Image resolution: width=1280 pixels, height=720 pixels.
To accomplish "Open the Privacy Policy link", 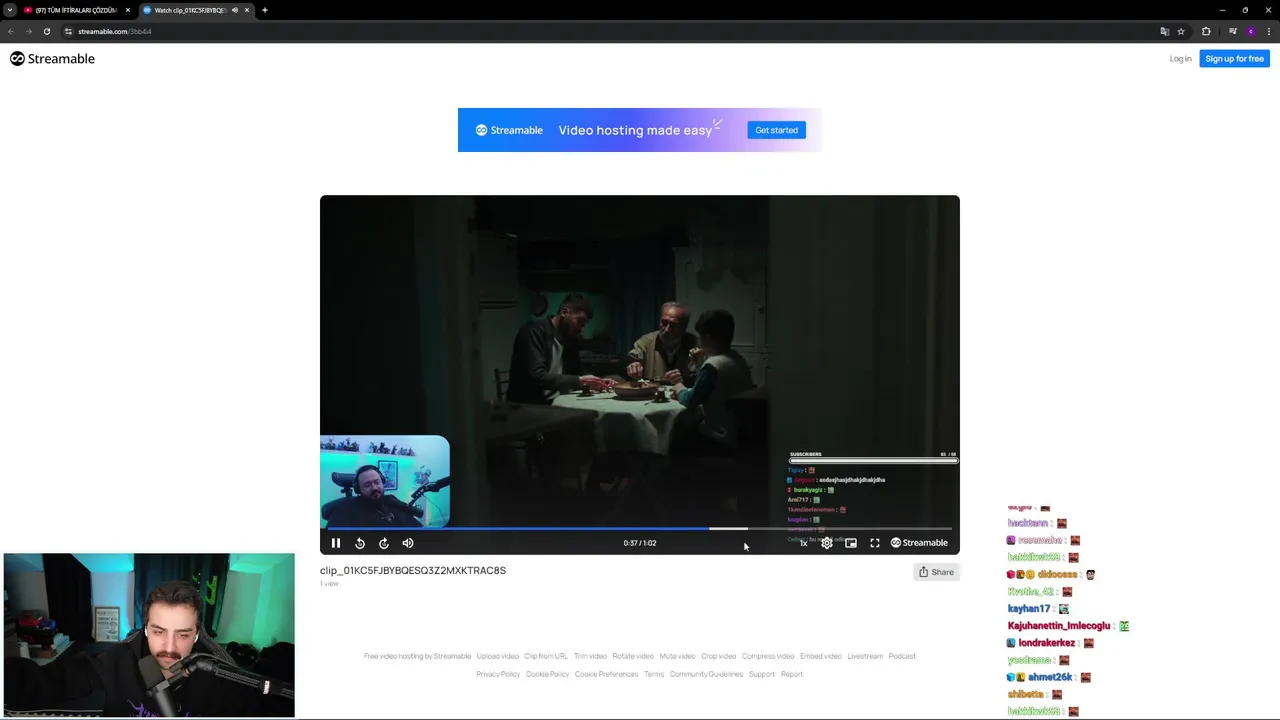I will tap(498, 674).
